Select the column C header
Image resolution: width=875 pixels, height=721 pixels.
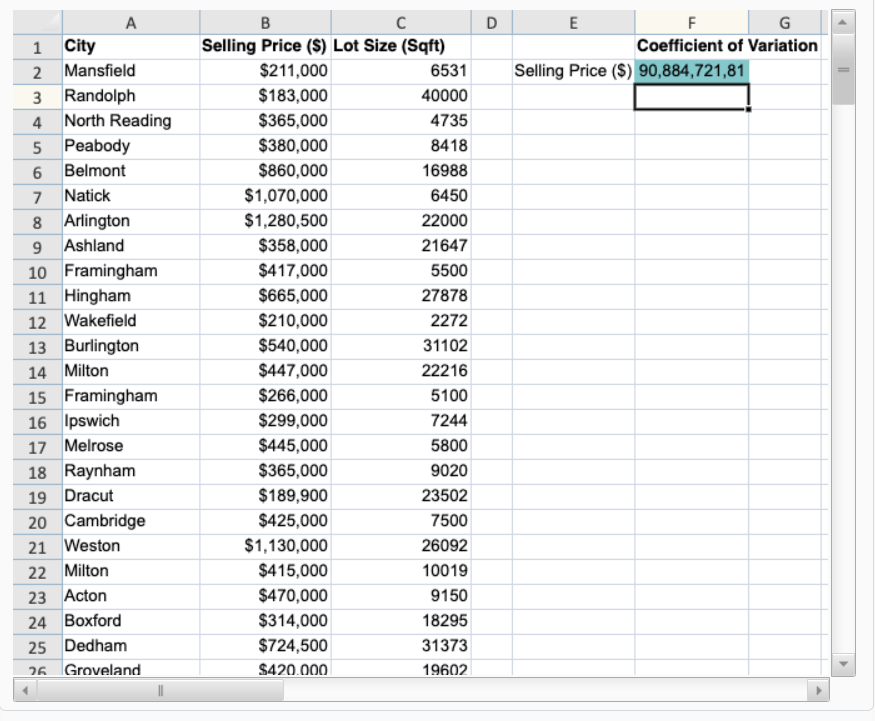click(x=401, y=23)
